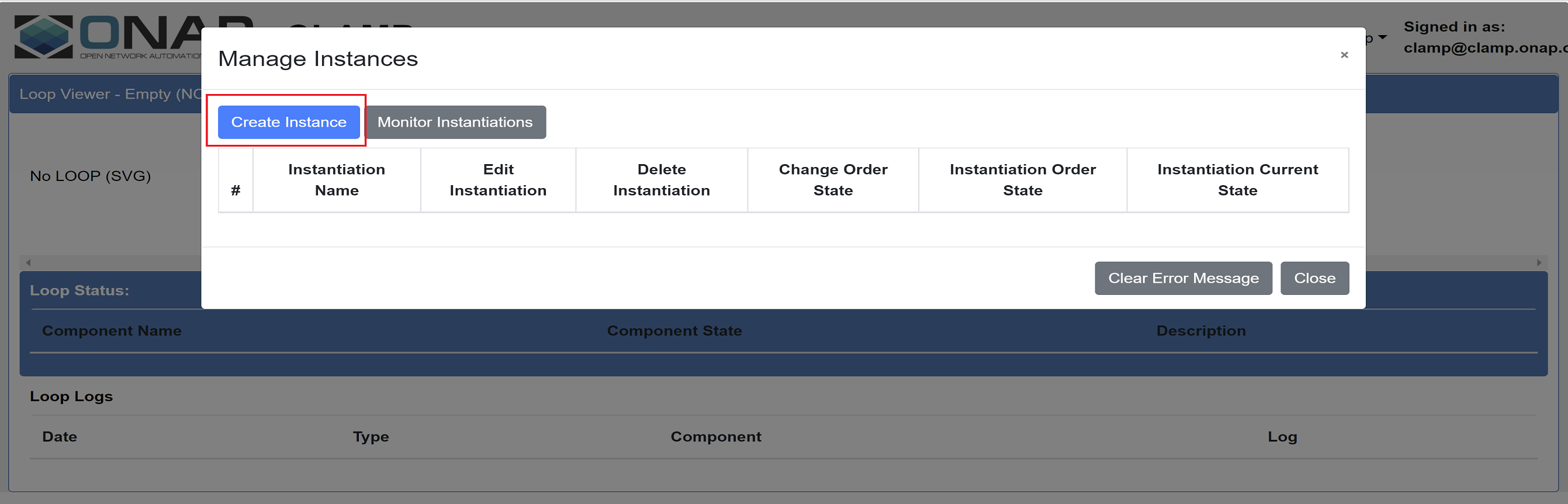Expand the dropdown caret near Signed in
Screen dimensions: 1568x504
coord(1382,38)
